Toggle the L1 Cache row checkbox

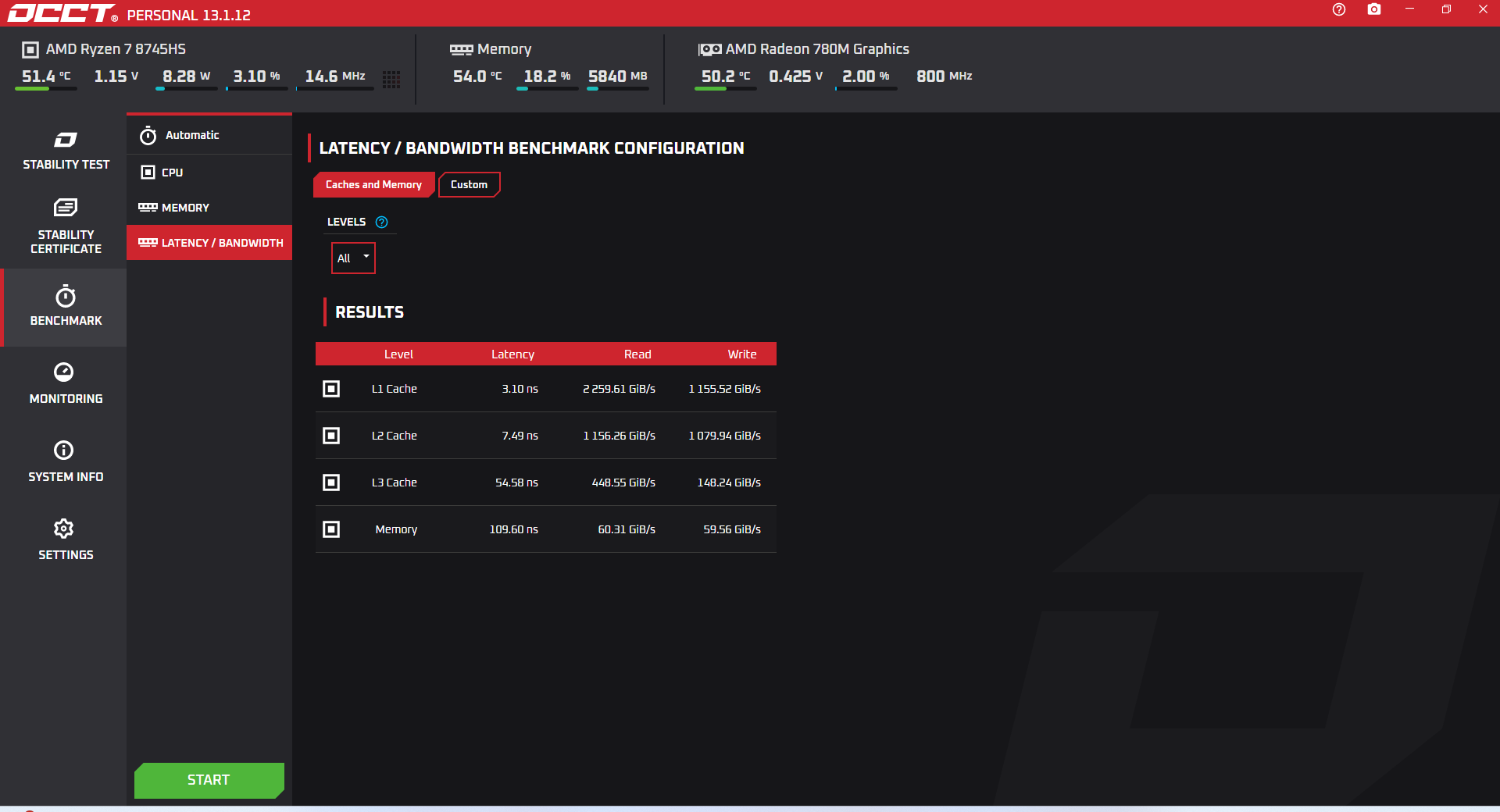pyautogui.click(x=331, y=389)
